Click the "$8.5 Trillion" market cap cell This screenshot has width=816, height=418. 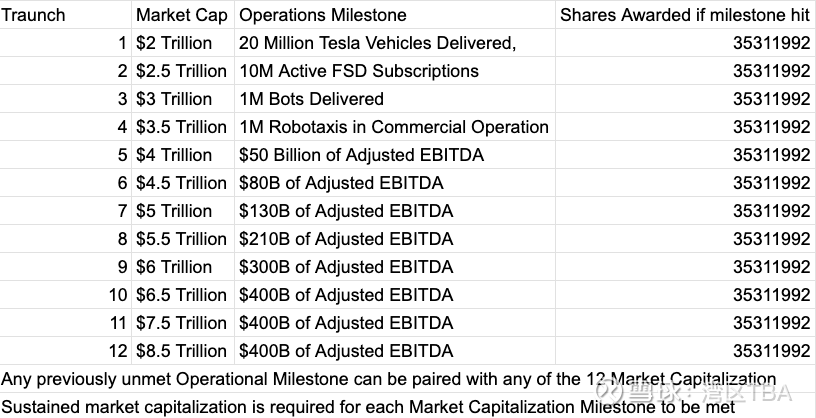click(181, 351)
